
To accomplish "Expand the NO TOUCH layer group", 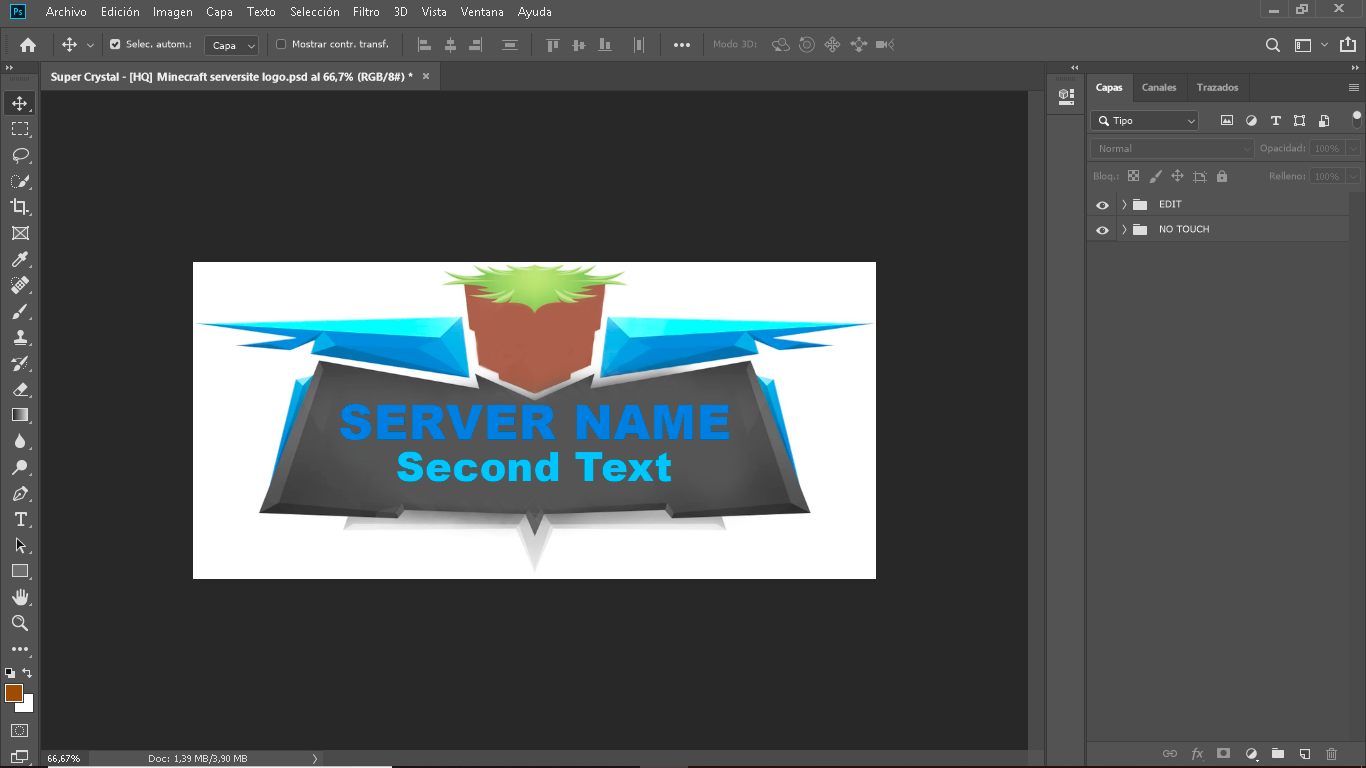I will click(x=1124, y=230).
